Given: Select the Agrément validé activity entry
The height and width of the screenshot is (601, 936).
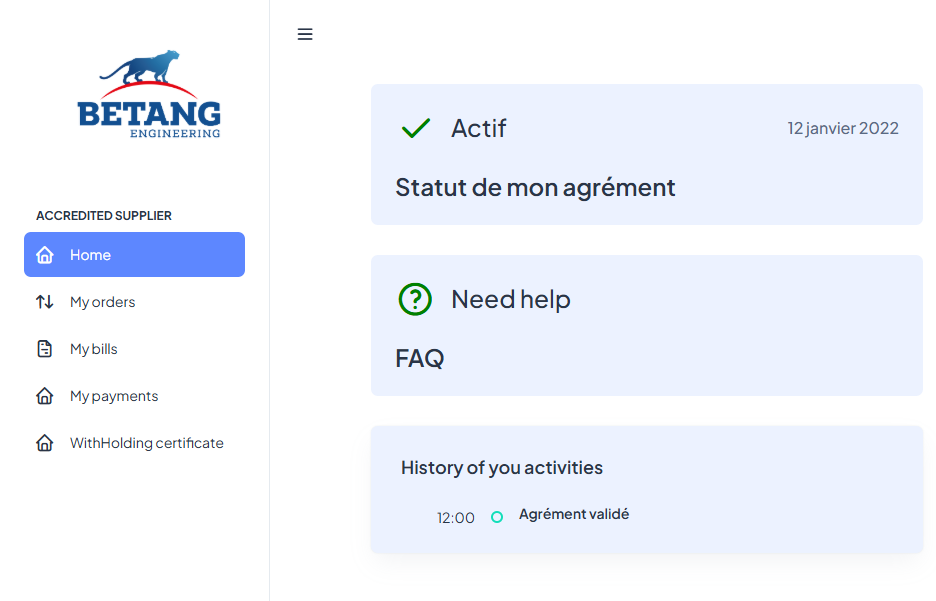Looking at the screenshot, I should [x=574, y=515].
